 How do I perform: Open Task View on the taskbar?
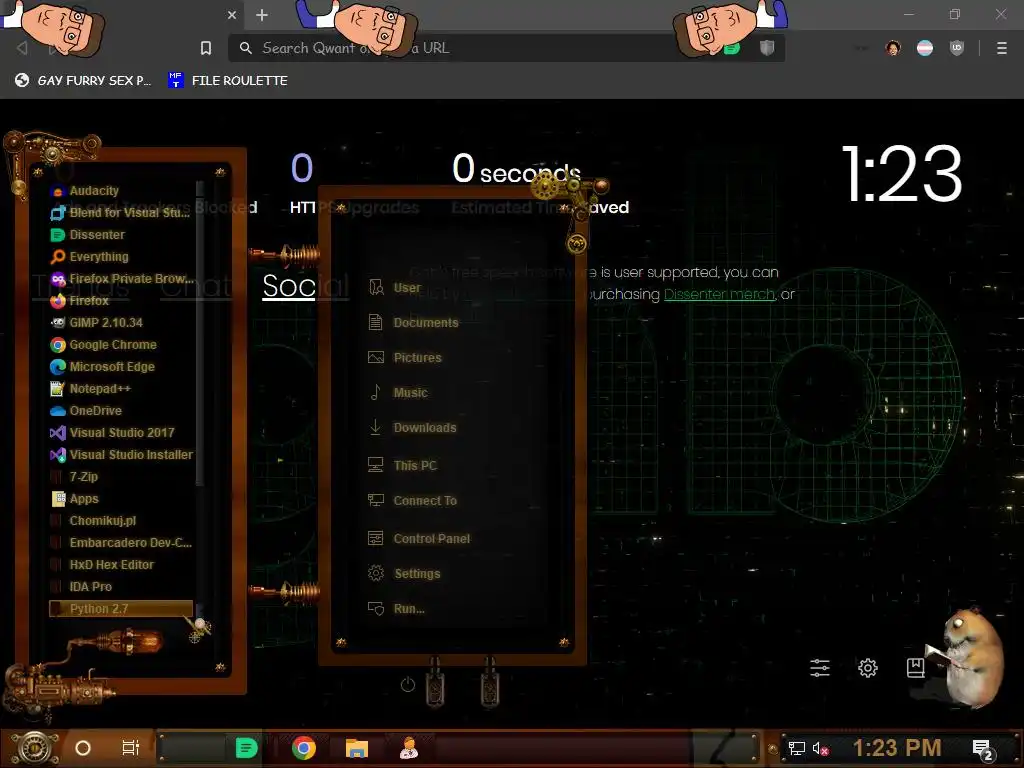131,748
